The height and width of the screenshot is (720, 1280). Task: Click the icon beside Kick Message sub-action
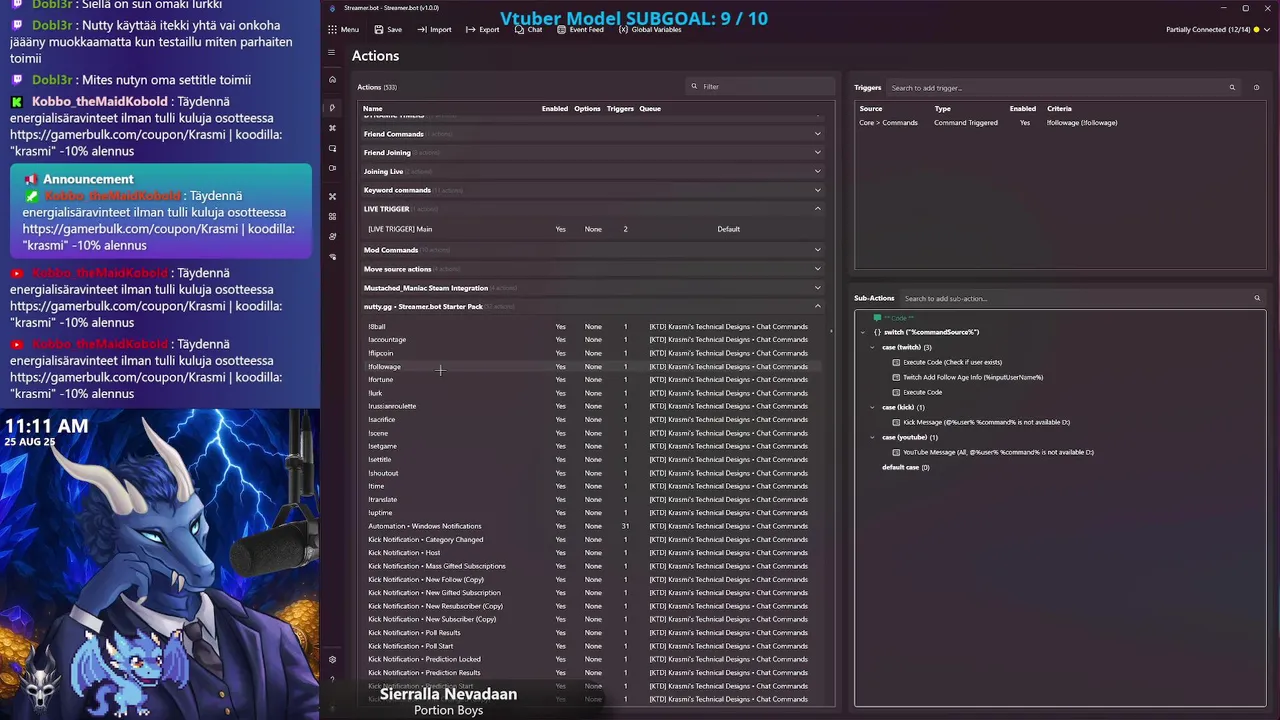(896, 422)
